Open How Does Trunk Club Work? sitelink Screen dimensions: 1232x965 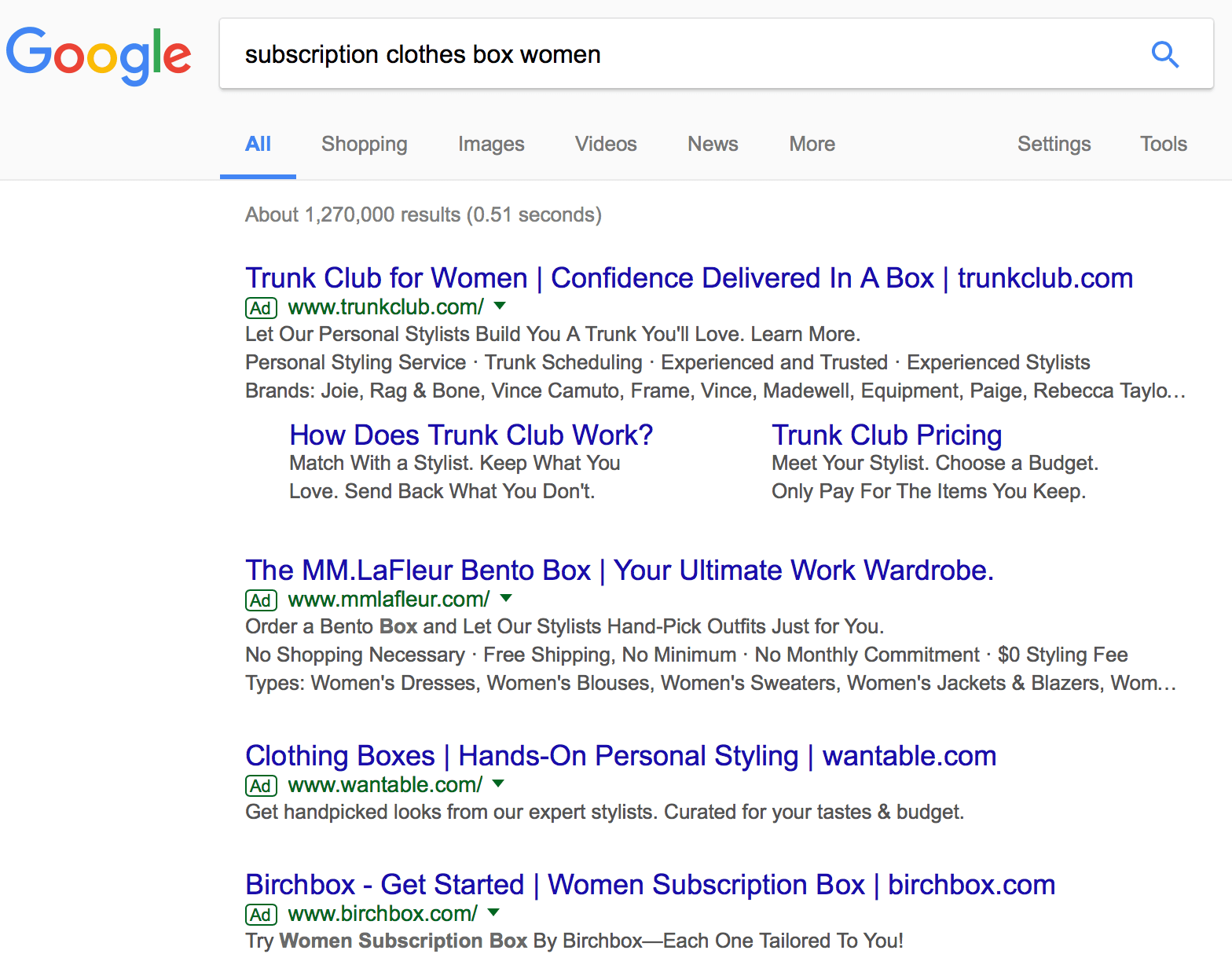[x=471, y=435]
